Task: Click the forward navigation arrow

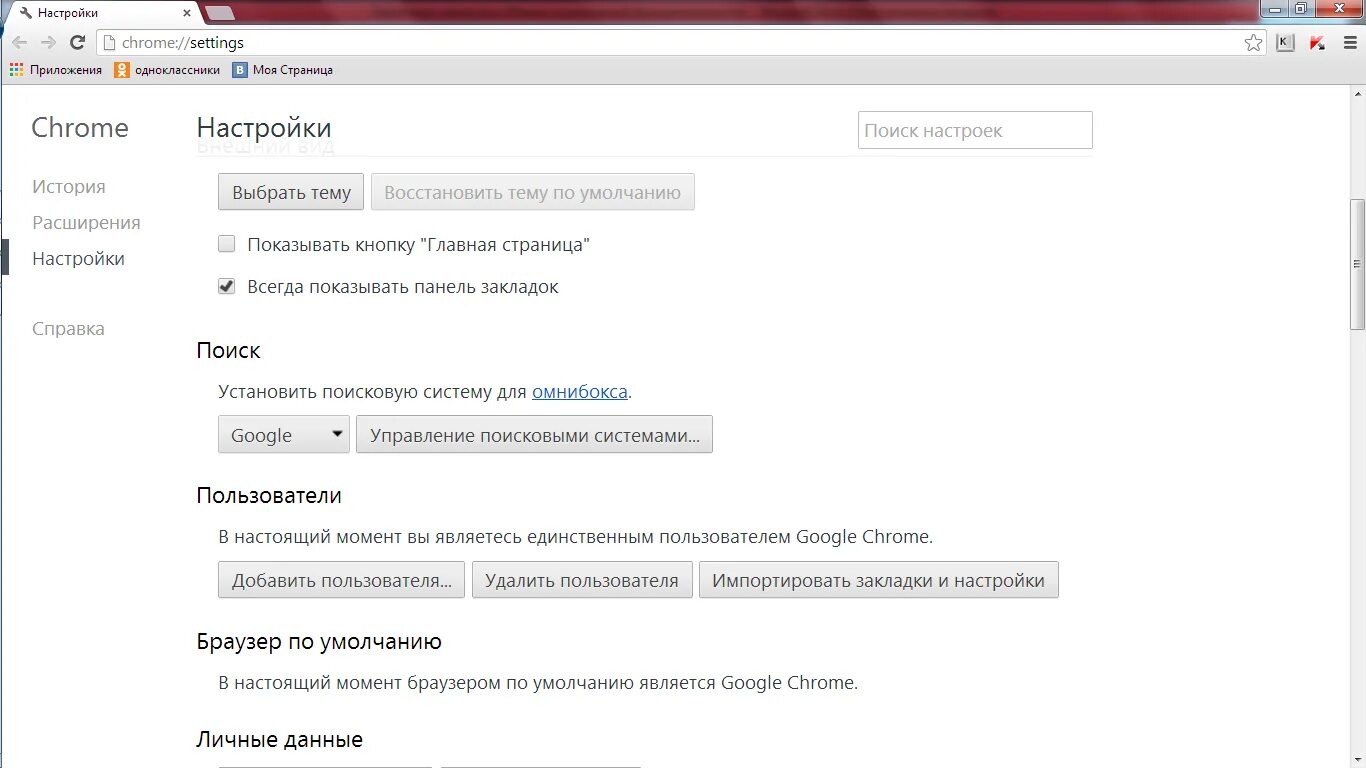Action: click(x=48, y=43)
